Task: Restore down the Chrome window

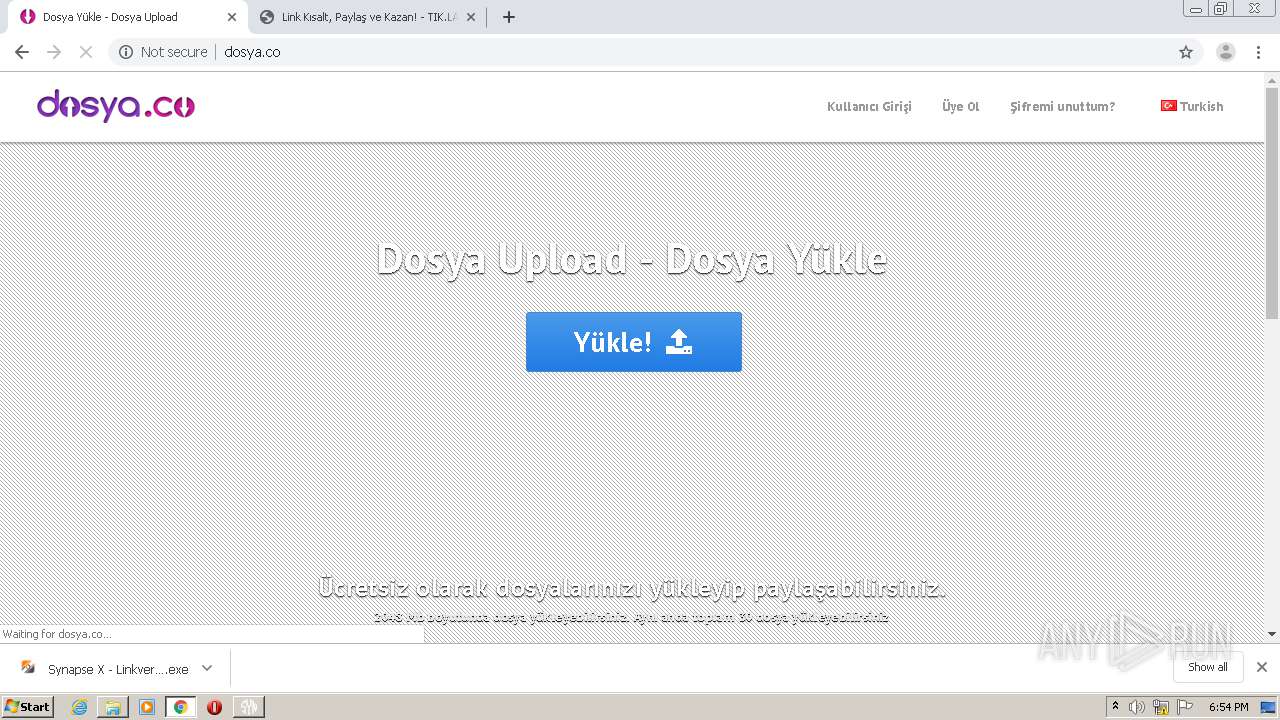Action: 1221,9
